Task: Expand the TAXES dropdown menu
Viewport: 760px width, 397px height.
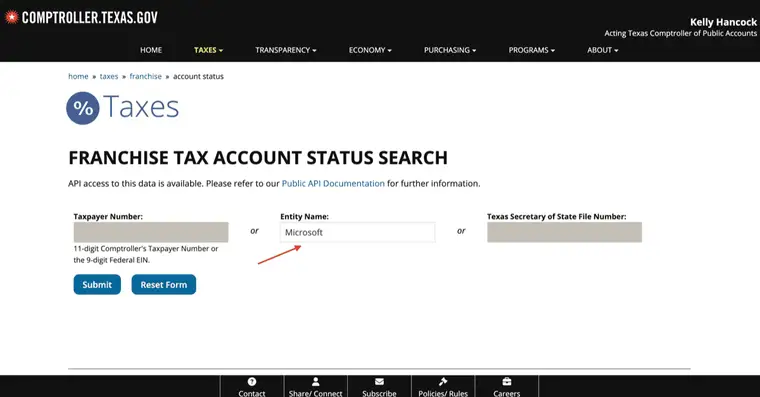Action: coord(208,50)
